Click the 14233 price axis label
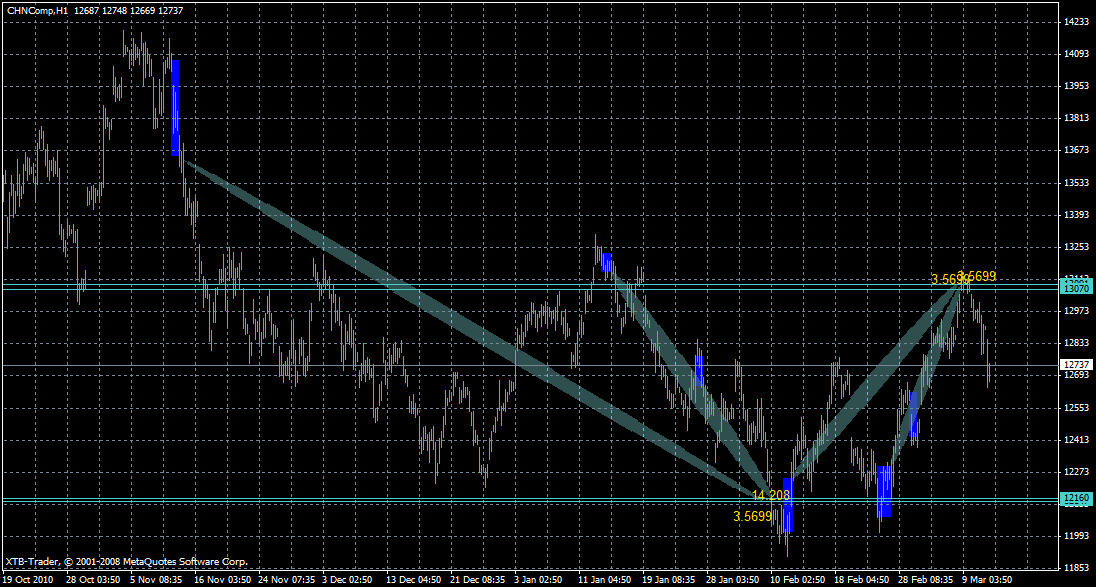The image size is (1096, 587). tap(1076, 21)
